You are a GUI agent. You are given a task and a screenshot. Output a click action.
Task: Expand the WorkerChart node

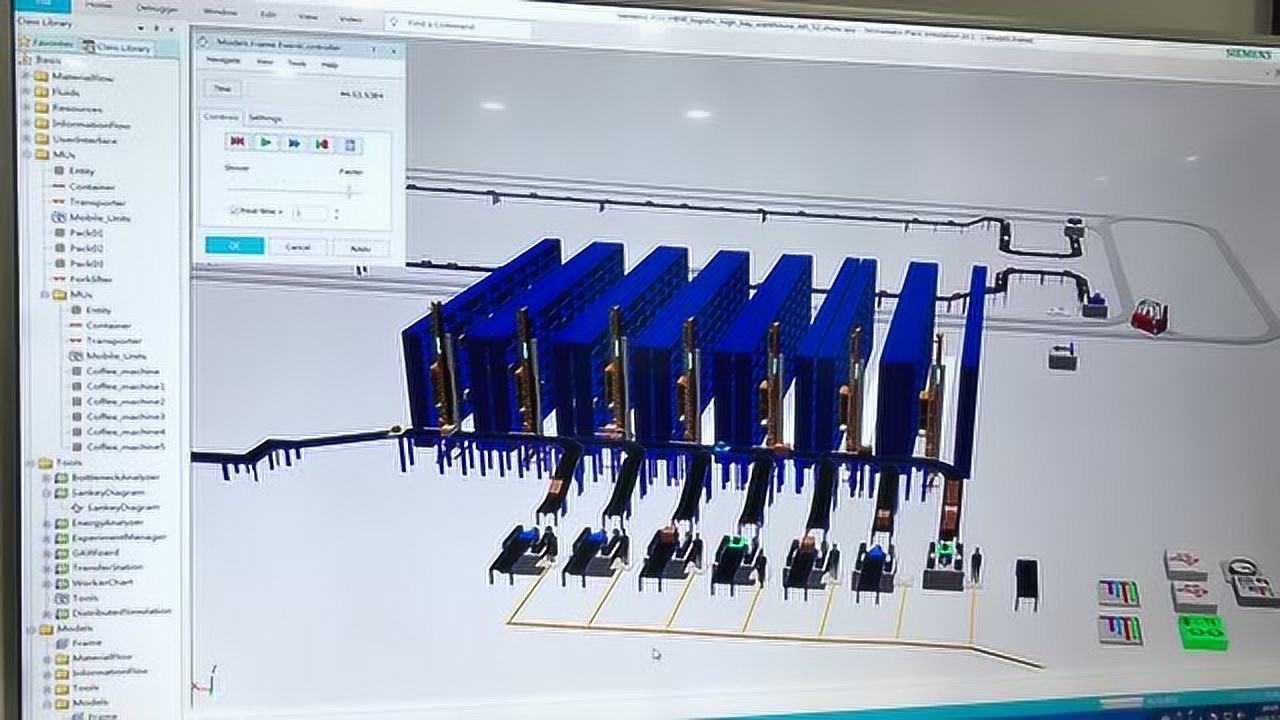coord(47,581)
